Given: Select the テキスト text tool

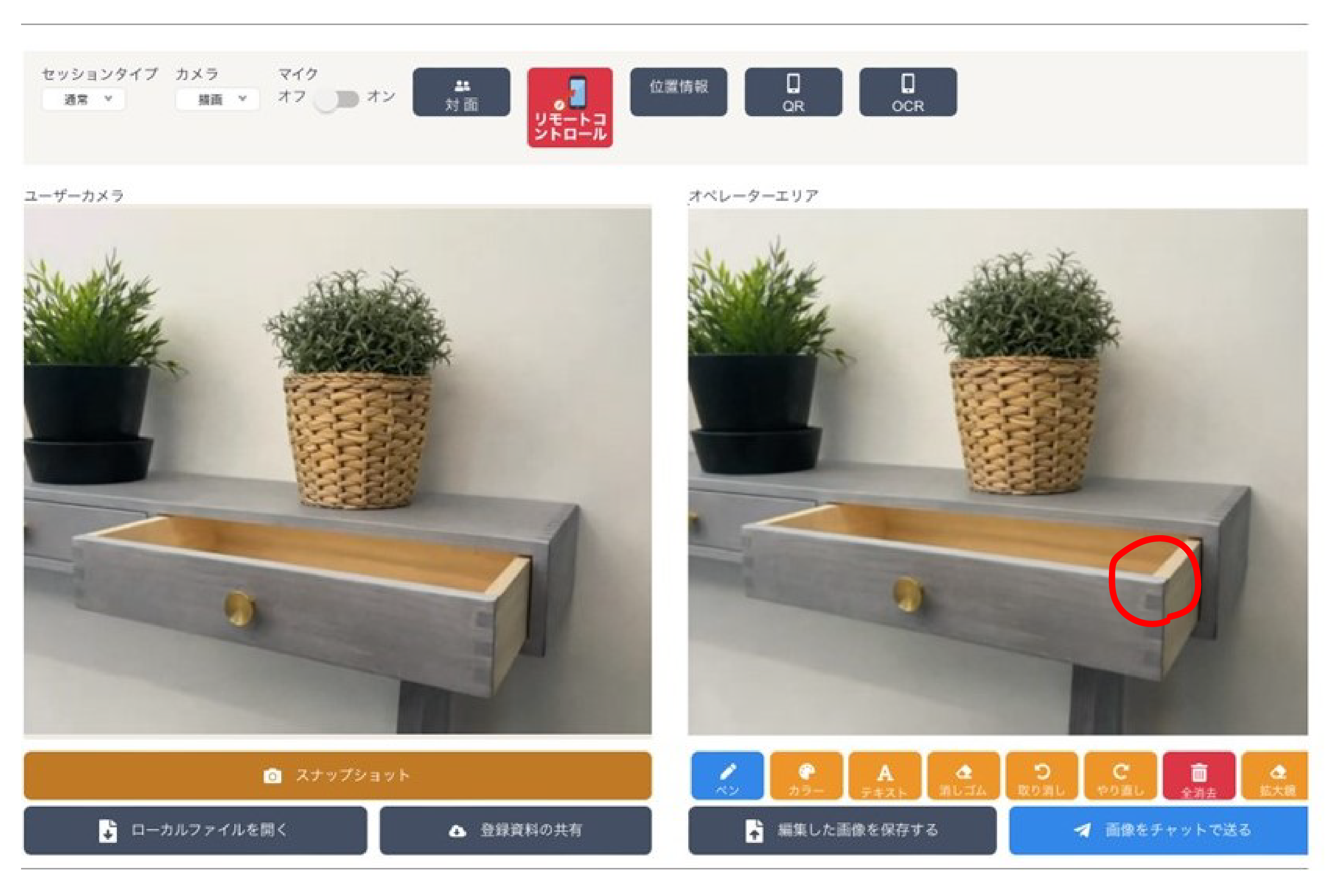Looking at the screenshot, I should (x=884, y=775).
